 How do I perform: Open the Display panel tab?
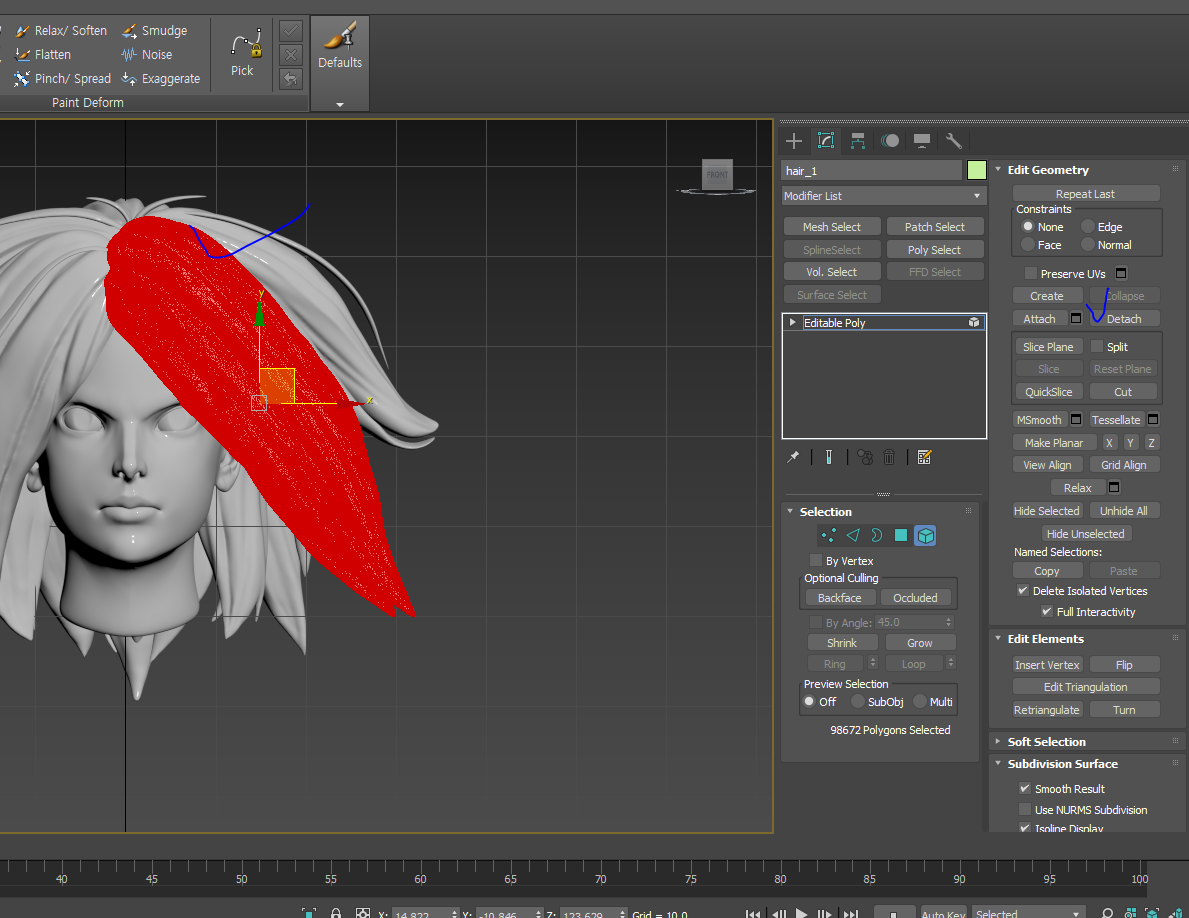(x=922, y=141)
